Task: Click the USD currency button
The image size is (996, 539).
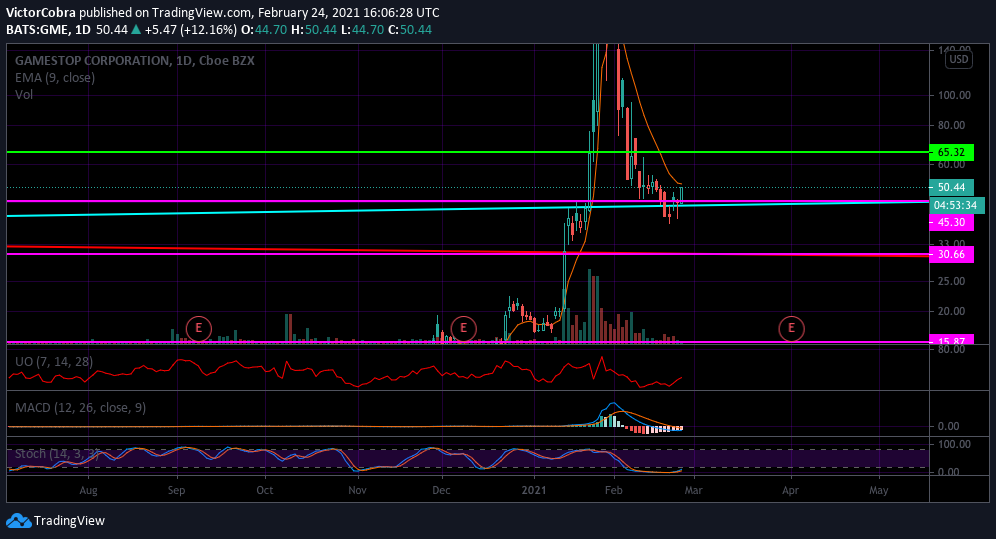Action: pos(959,60)
